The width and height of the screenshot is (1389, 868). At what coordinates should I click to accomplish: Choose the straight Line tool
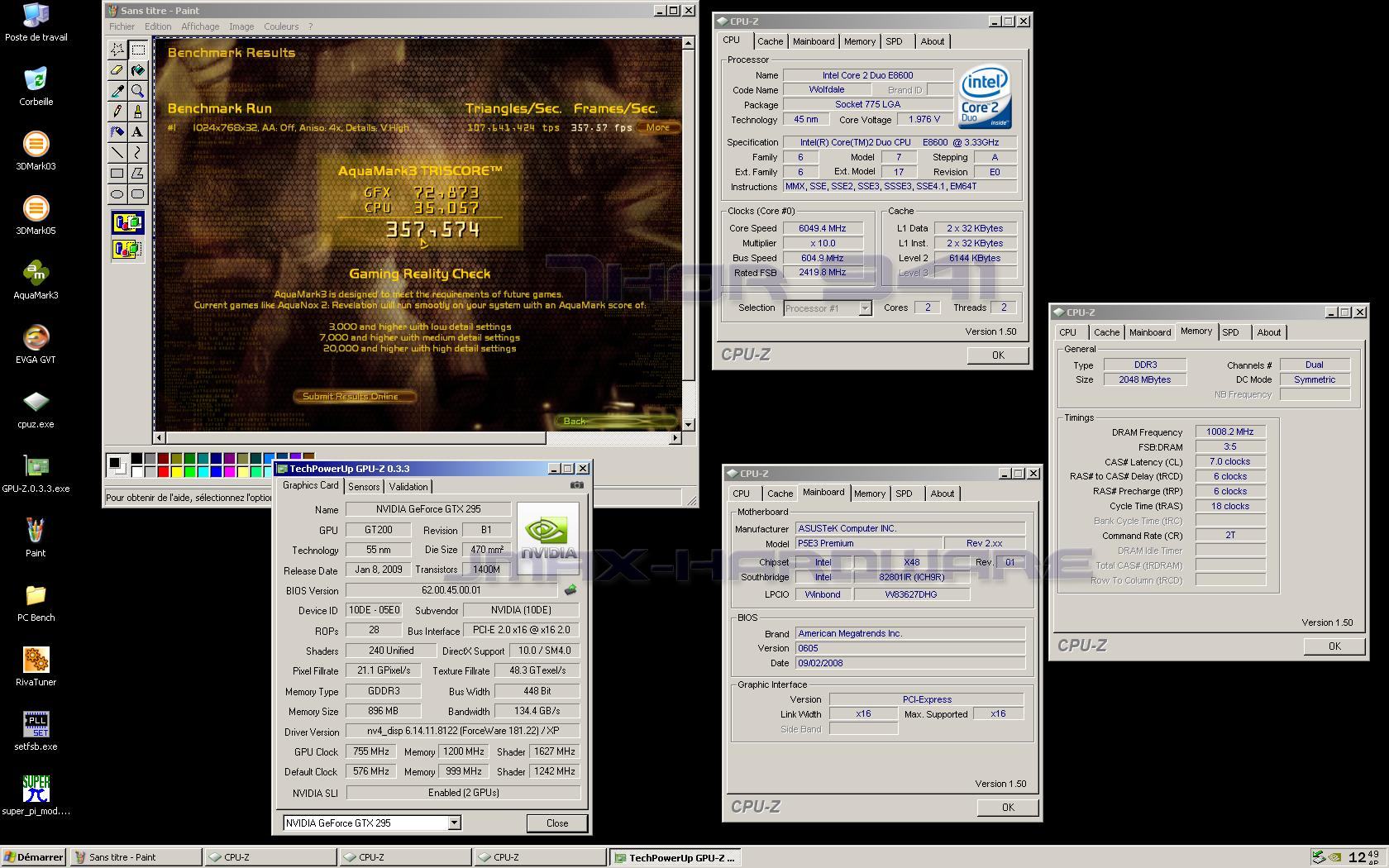coord(117,152)
